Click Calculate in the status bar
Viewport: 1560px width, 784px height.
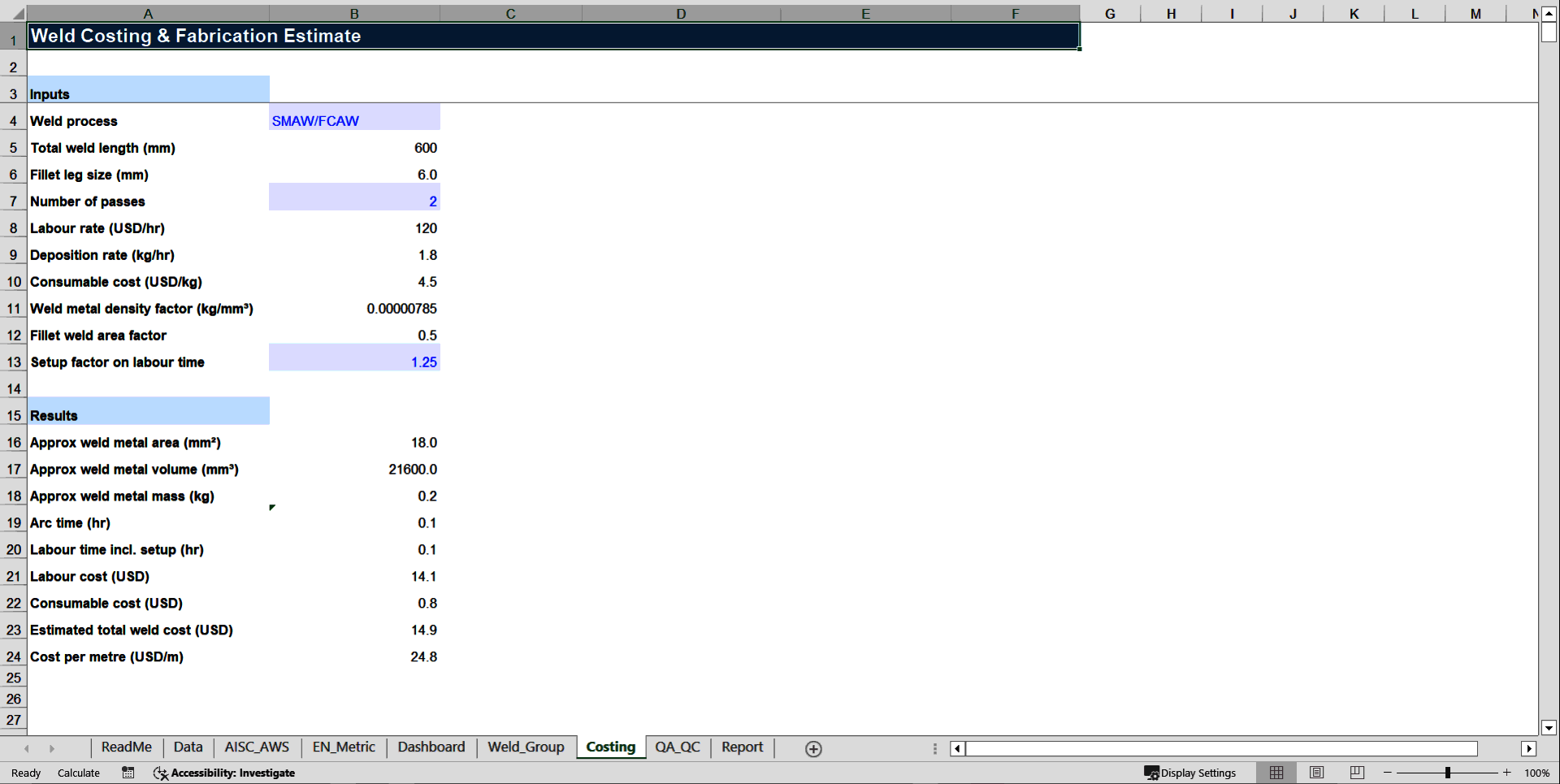tap(78, 773)
